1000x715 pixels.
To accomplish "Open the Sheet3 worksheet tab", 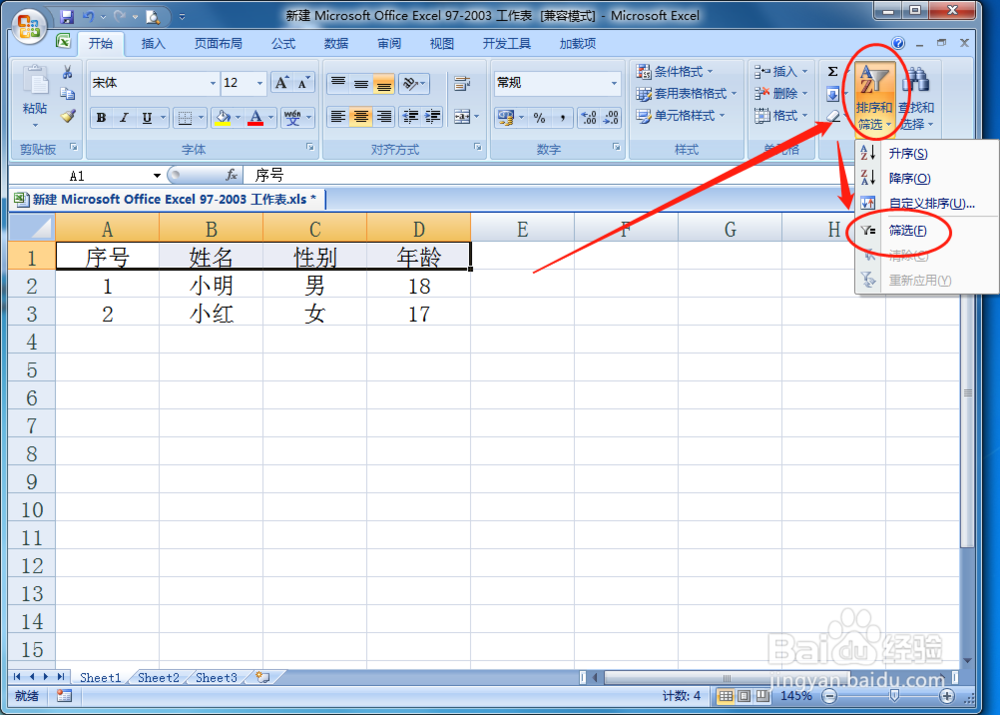I will click(x=216, y=677).
